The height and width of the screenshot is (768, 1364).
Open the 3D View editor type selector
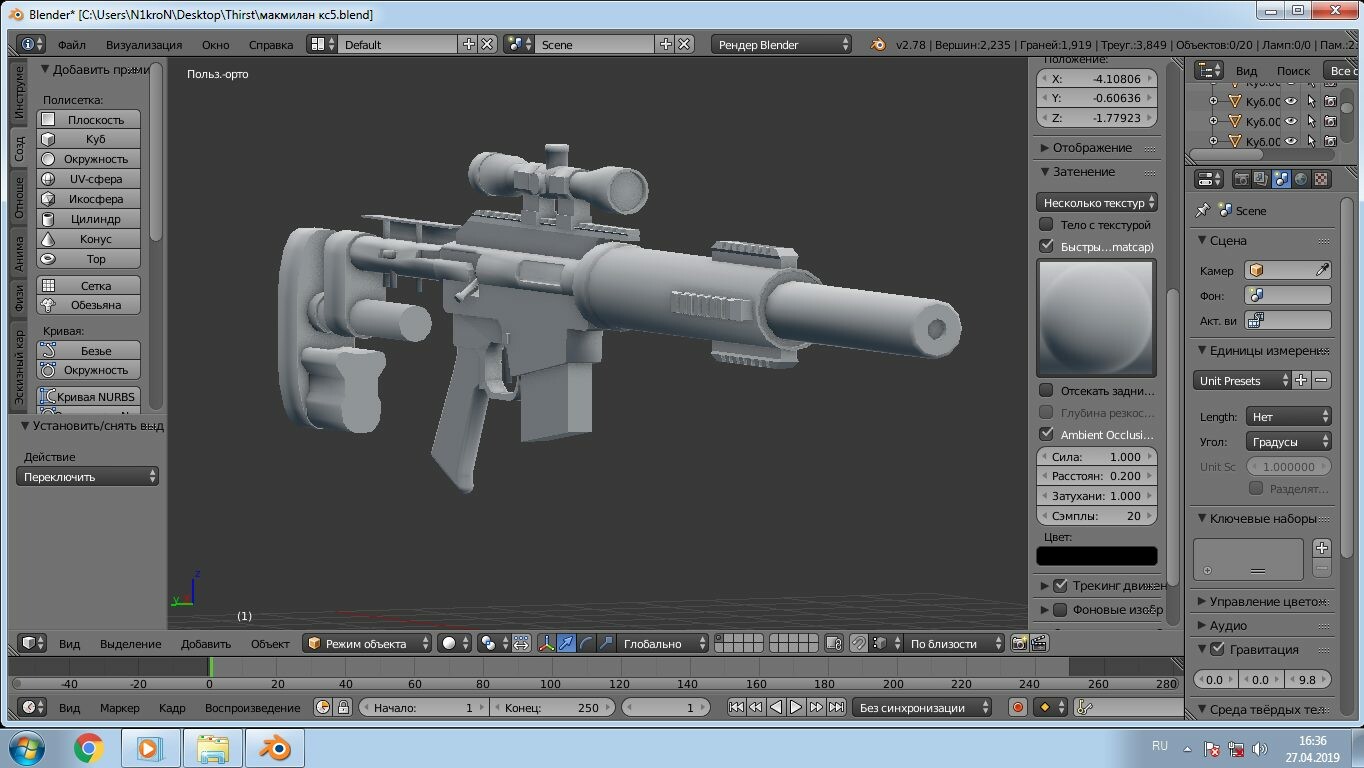[x=32, y=643]
